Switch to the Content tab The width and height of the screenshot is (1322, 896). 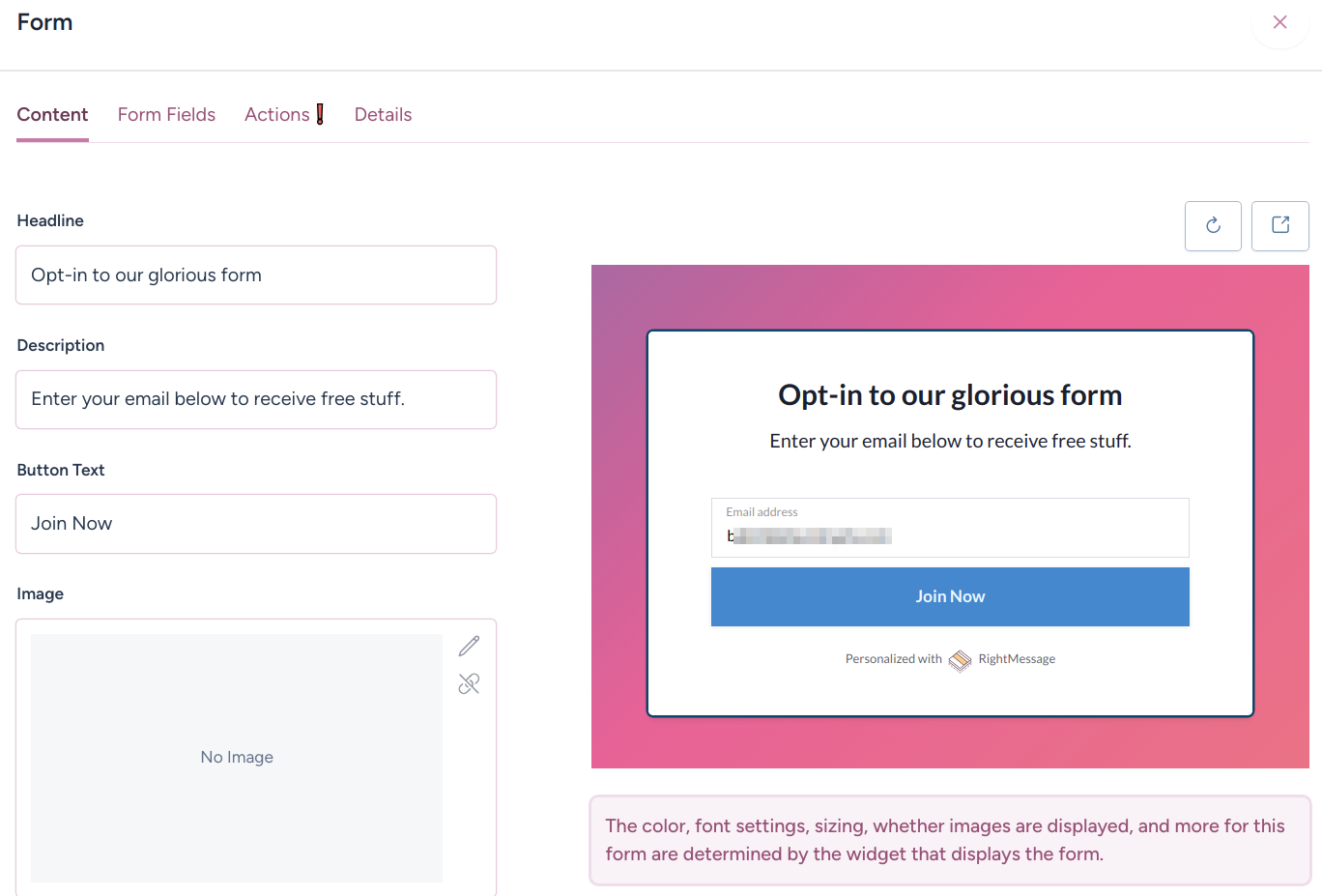(x=52, y=115)
